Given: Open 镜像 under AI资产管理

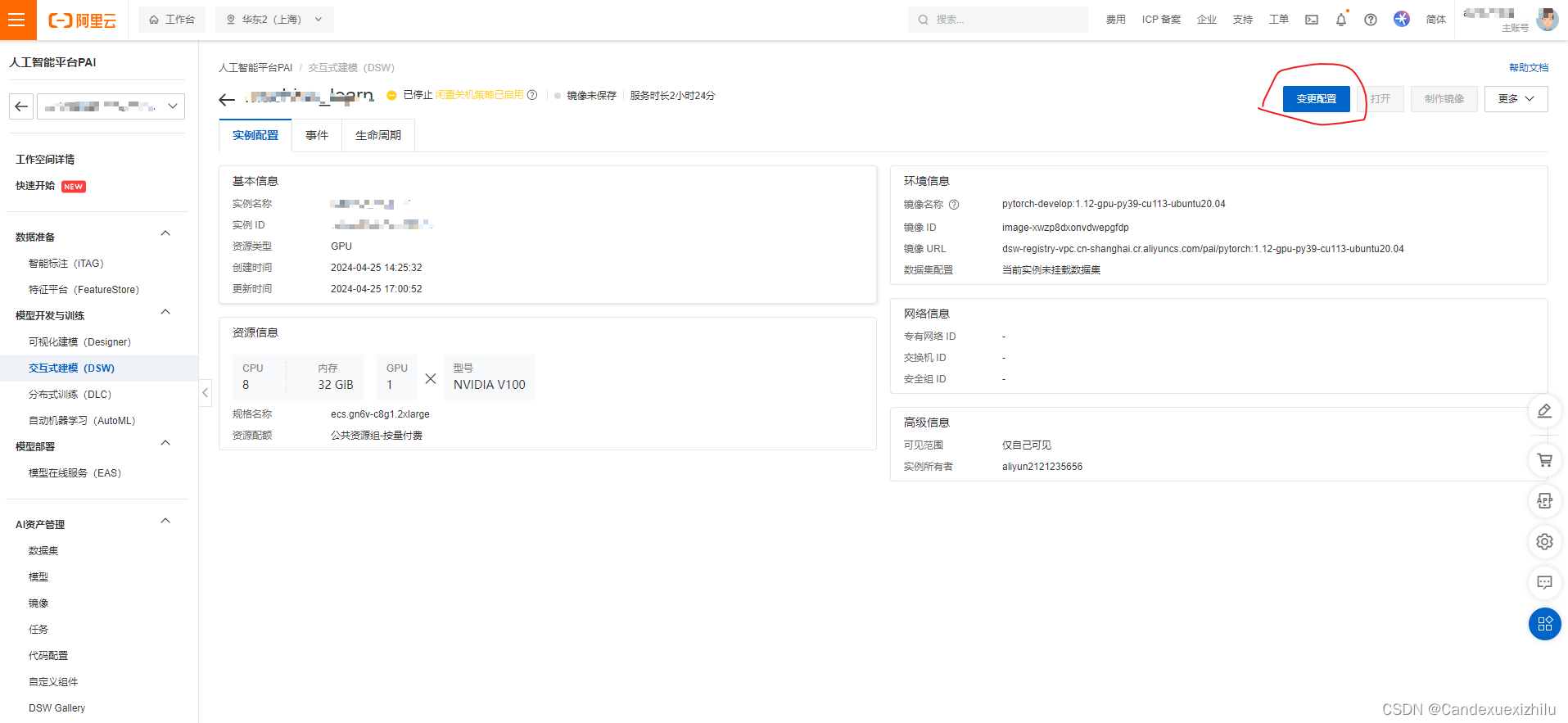Looking at the screenshot, I should pos(38,603).
